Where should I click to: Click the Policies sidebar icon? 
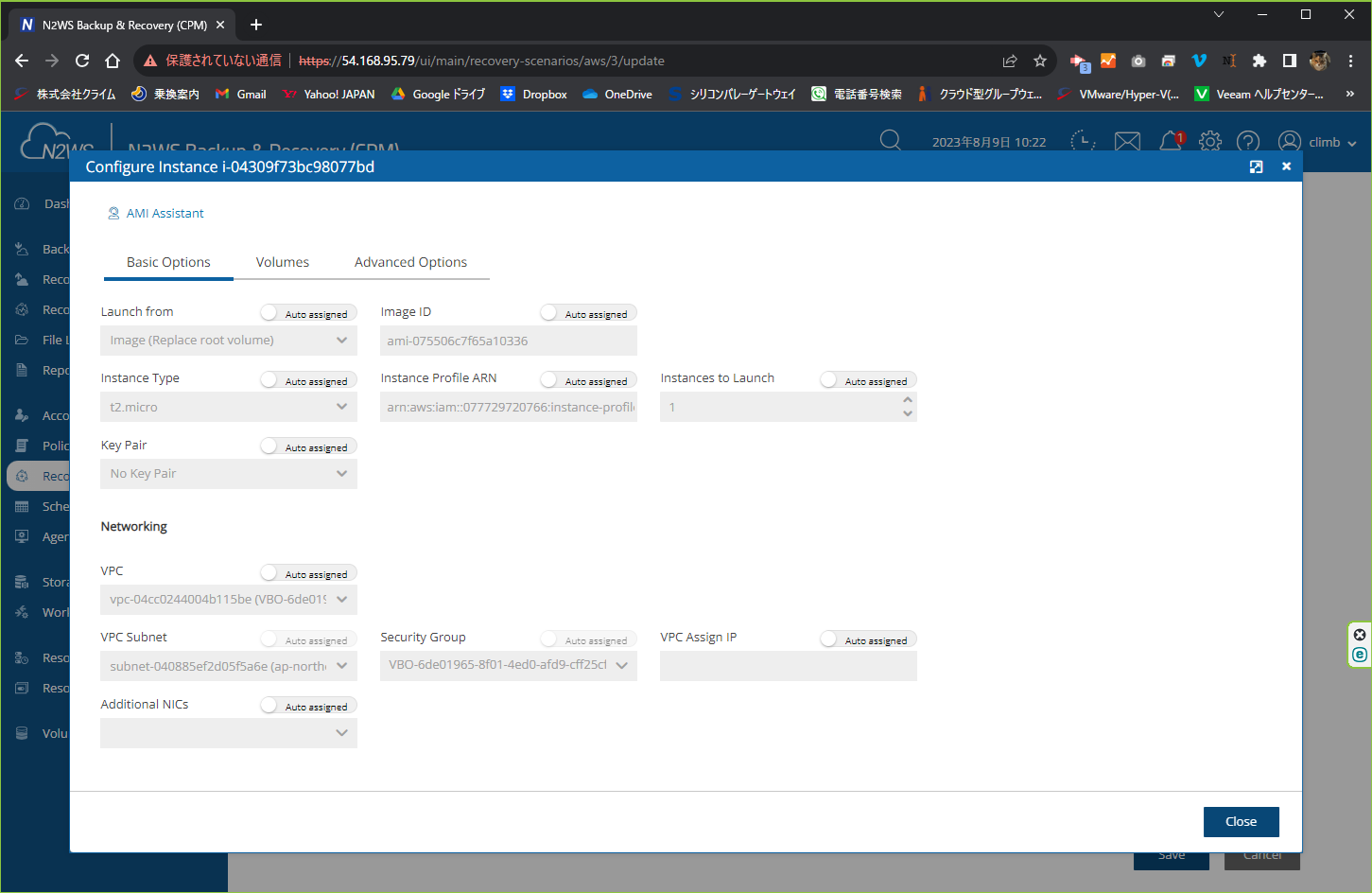[x=22, y=446]
